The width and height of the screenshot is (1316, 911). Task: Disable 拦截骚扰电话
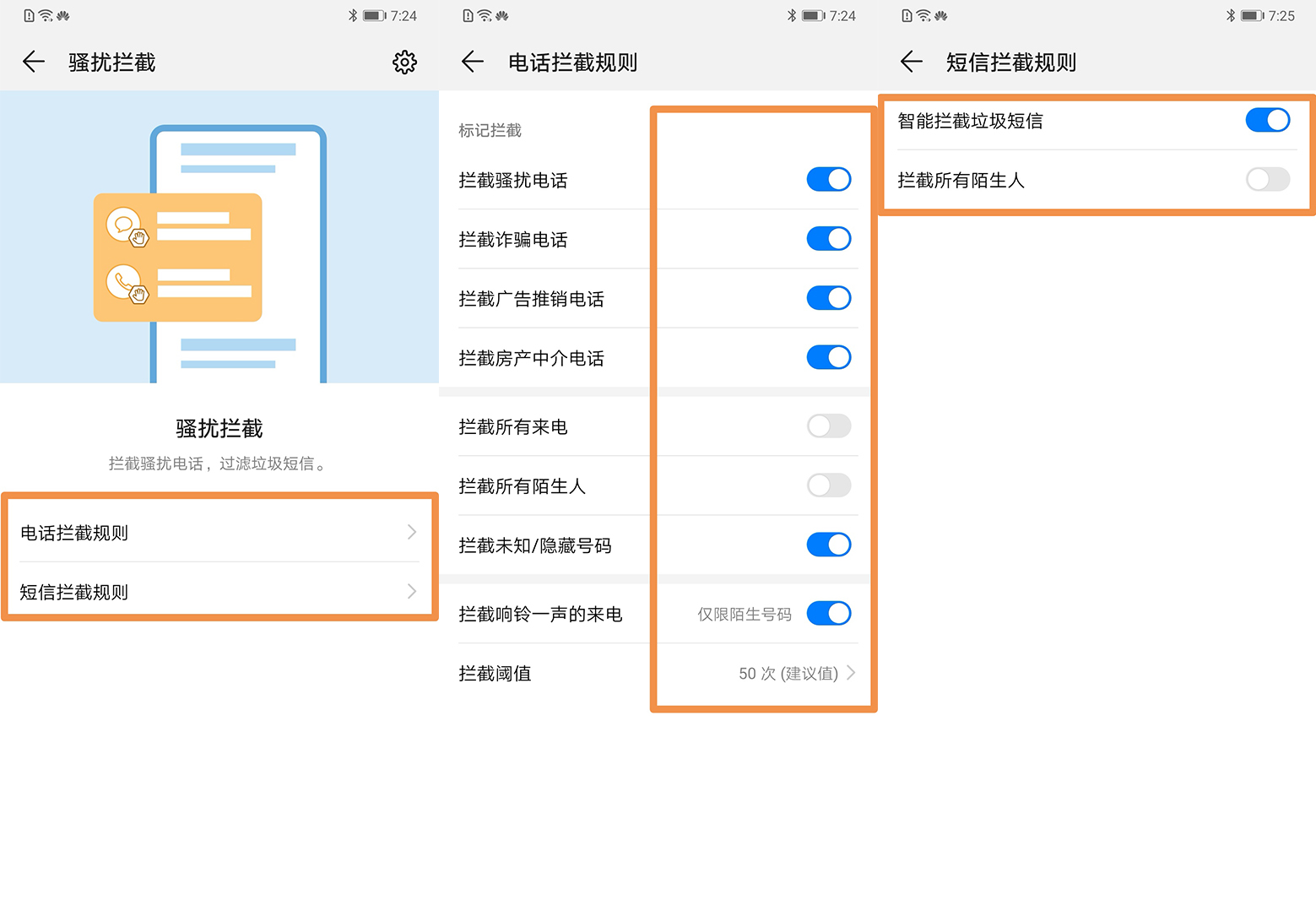[828, 179]
